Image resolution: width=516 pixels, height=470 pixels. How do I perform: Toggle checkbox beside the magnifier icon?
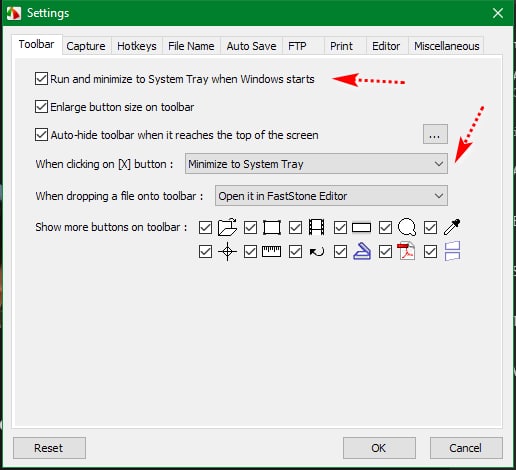pos(385,228)
